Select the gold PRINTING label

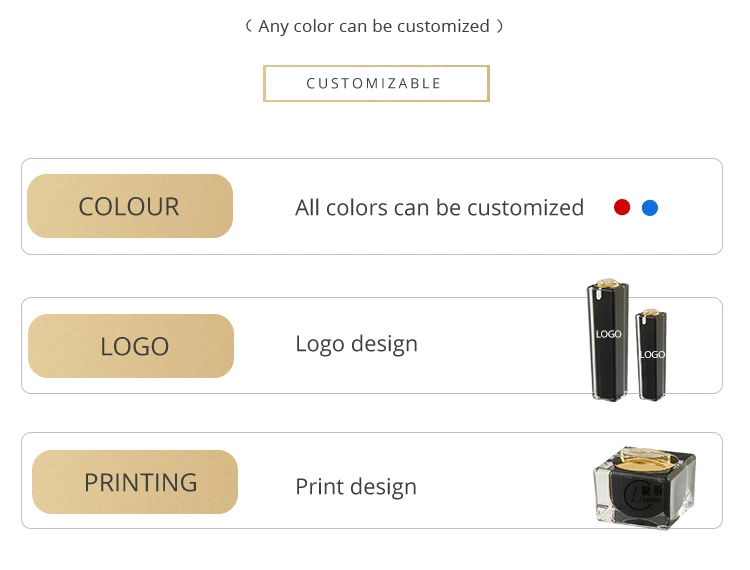135,482
